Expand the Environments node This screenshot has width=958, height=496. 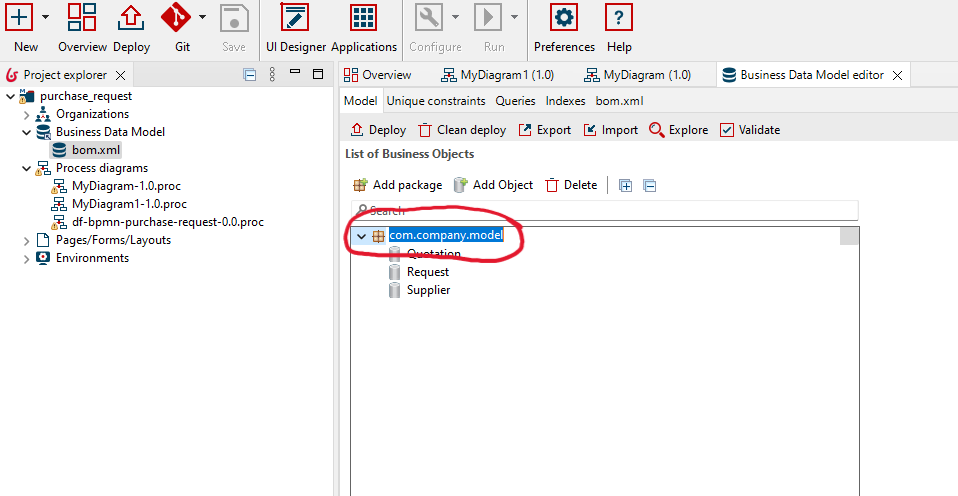click(26, 258)
